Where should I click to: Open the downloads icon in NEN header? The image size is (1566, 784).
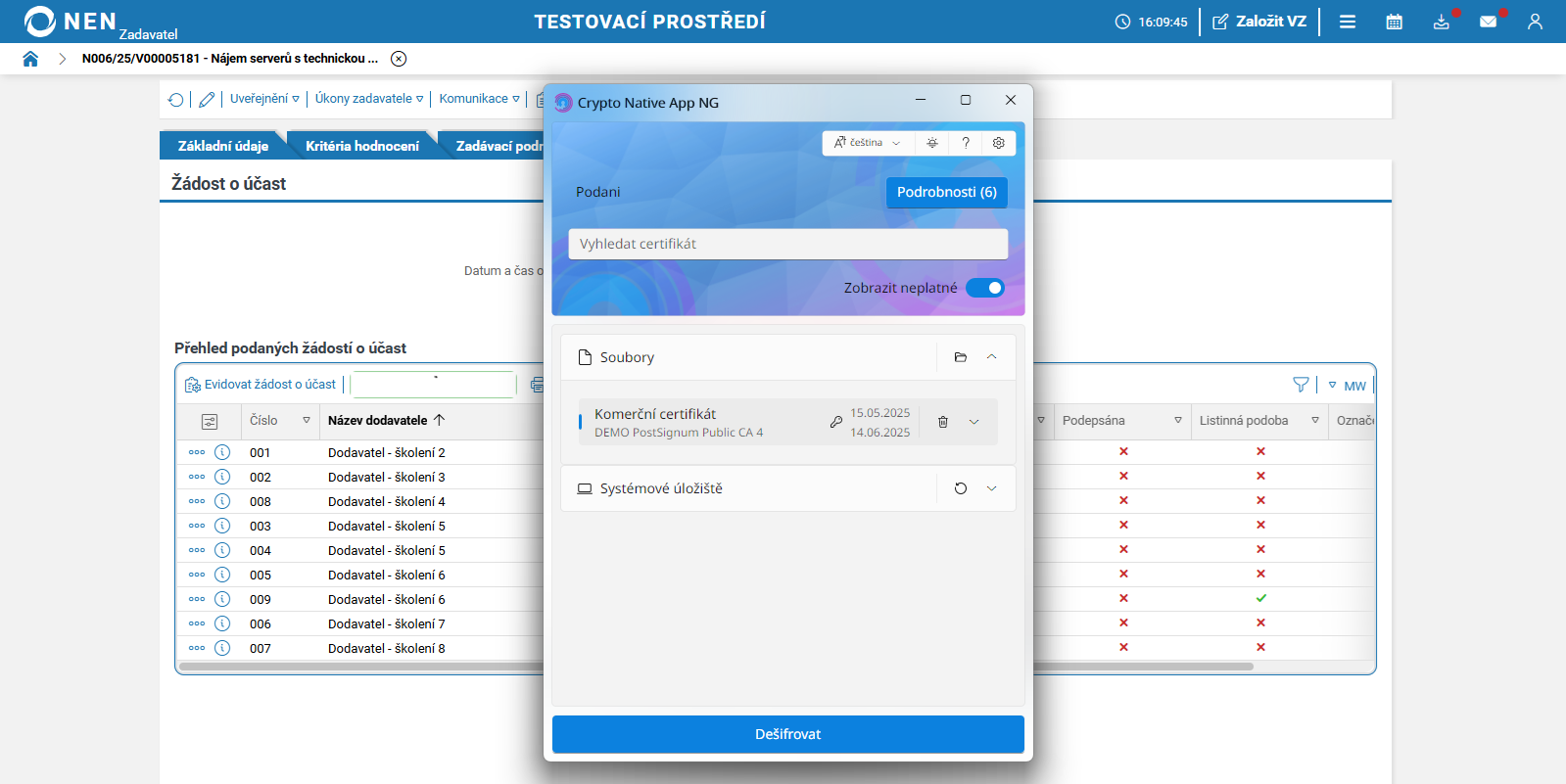coord(1442,22)
